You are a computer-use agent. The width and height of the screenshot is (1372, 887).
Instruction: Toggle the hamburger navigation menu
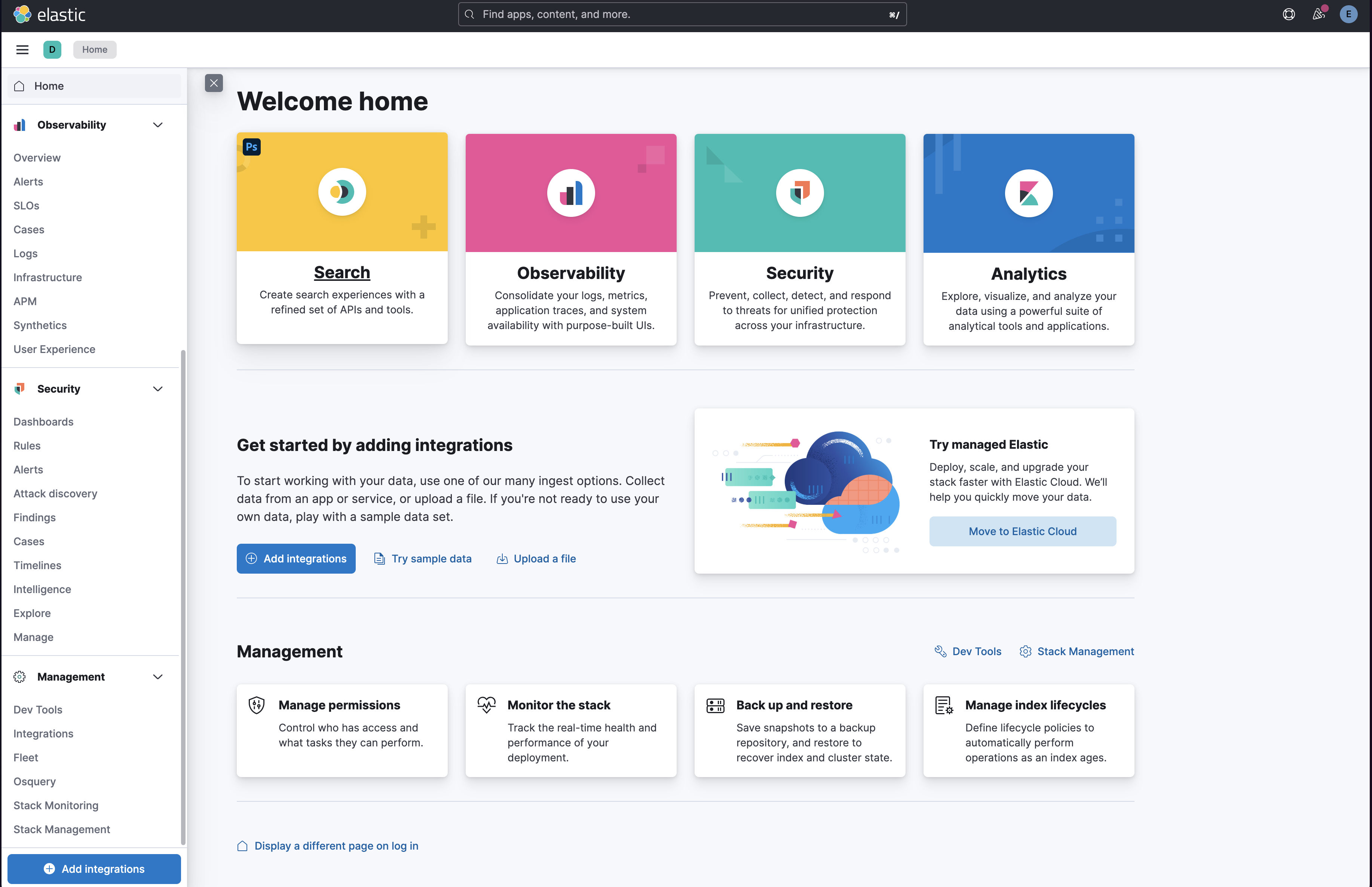tap(22, 49)
